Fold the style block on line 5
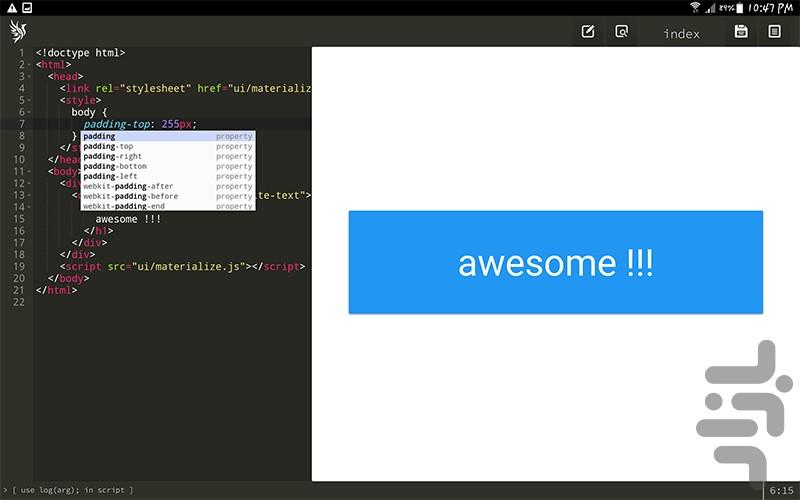Image resolution: width=800 pixels, height=500 pixels. point(30,101)
